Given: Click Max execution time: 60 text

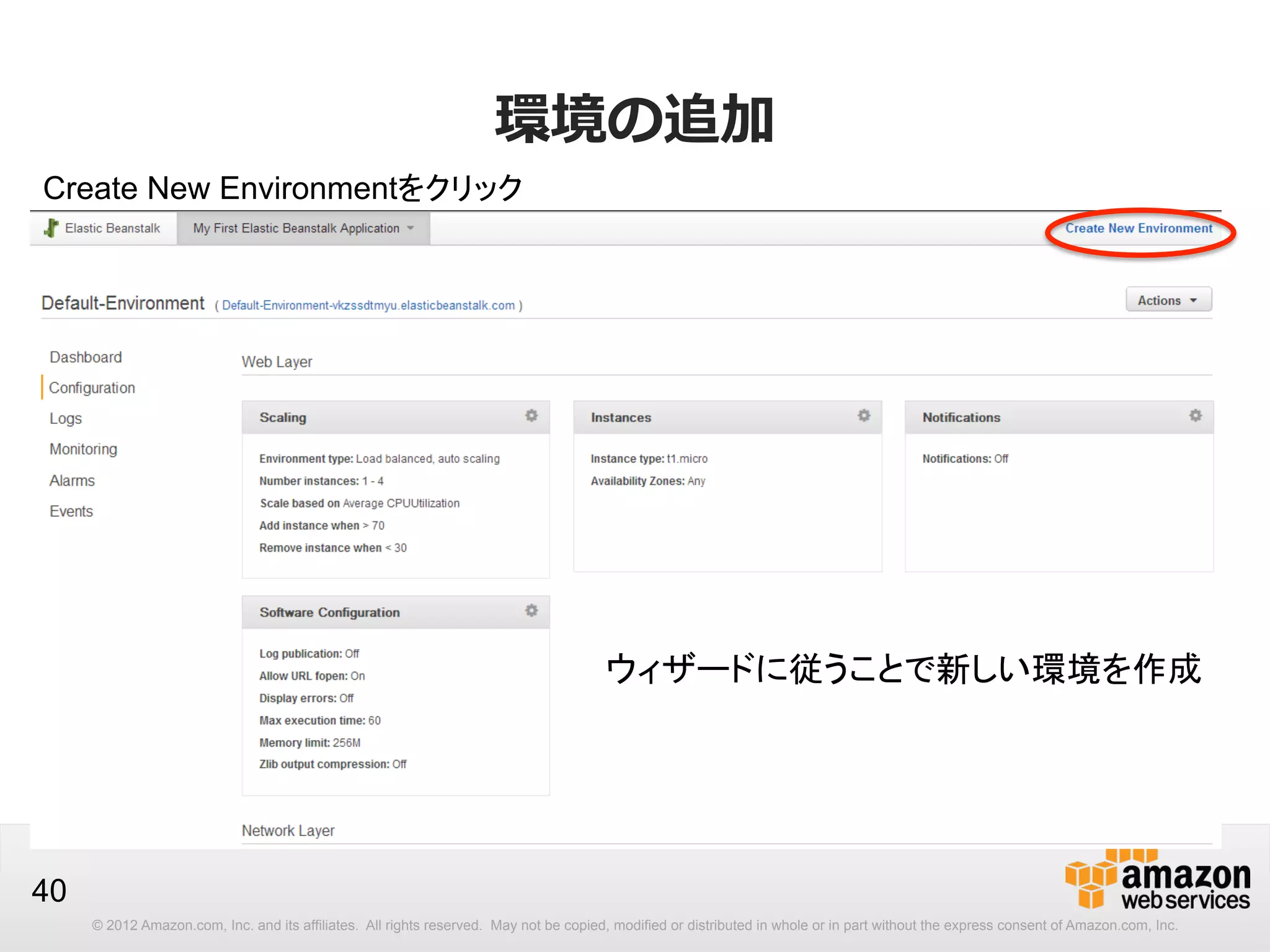Looking at the screenshot, I should 320,721.
